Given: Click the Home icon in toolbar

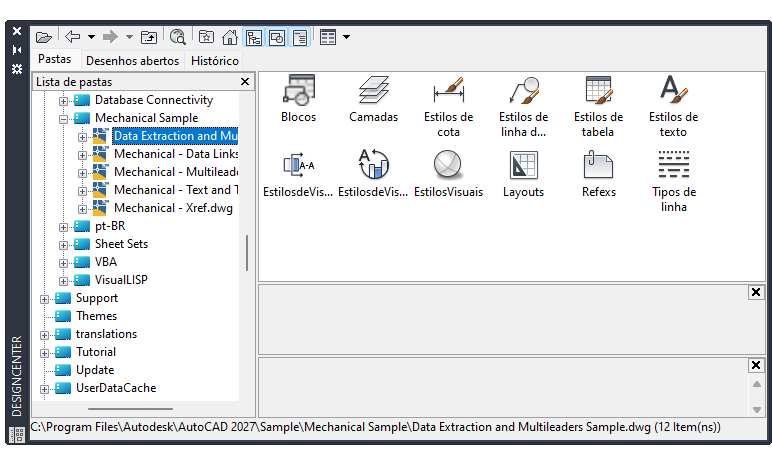Looking at the screenshot, I should 230,37.
